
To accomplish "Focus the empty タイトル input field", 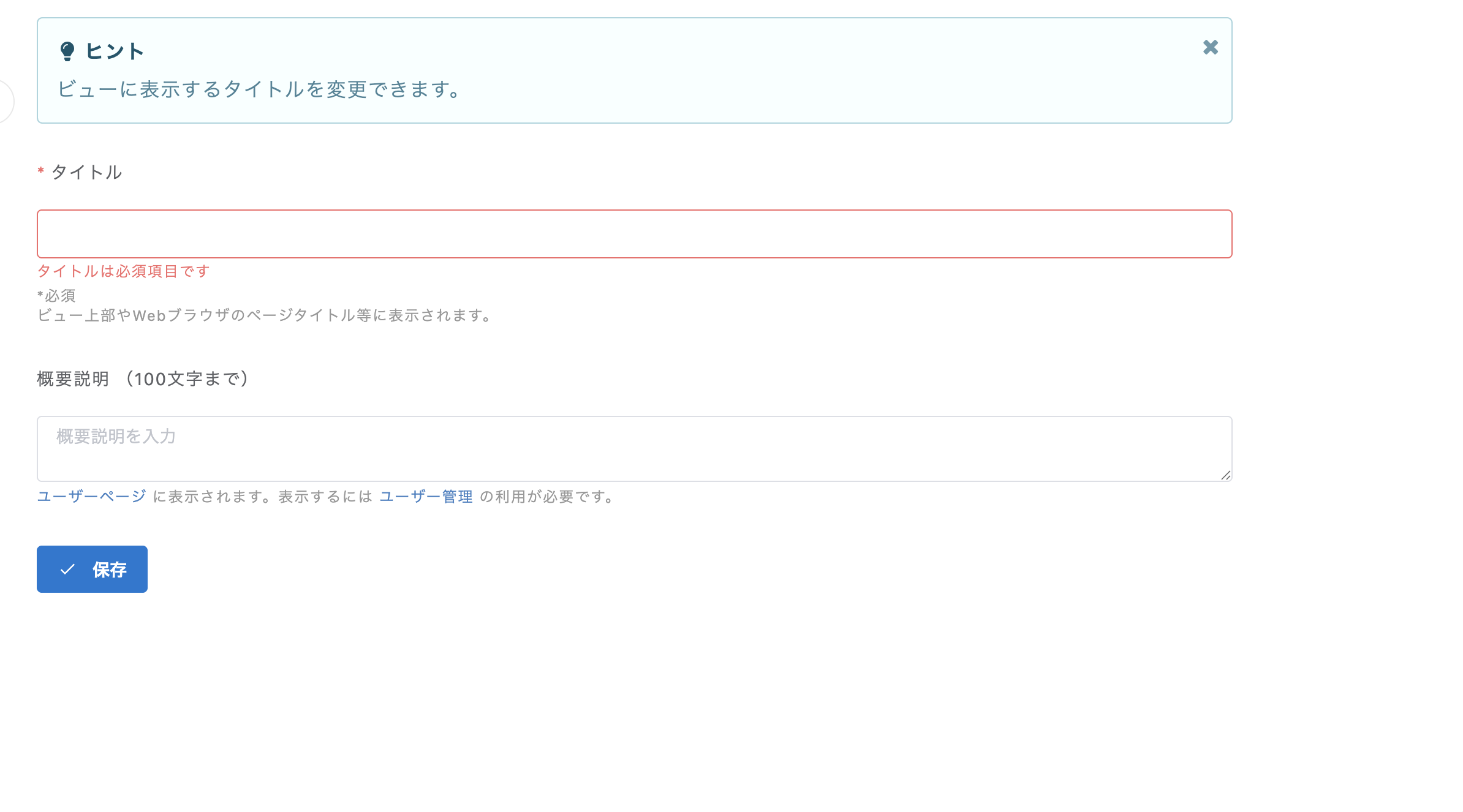I will [634, 234].
